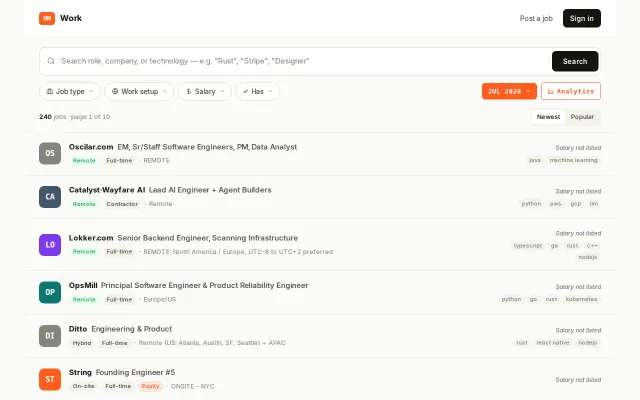Click the llm tag on Catalyst Wayfare AI

pyautogui.click(x=594, y=204)
